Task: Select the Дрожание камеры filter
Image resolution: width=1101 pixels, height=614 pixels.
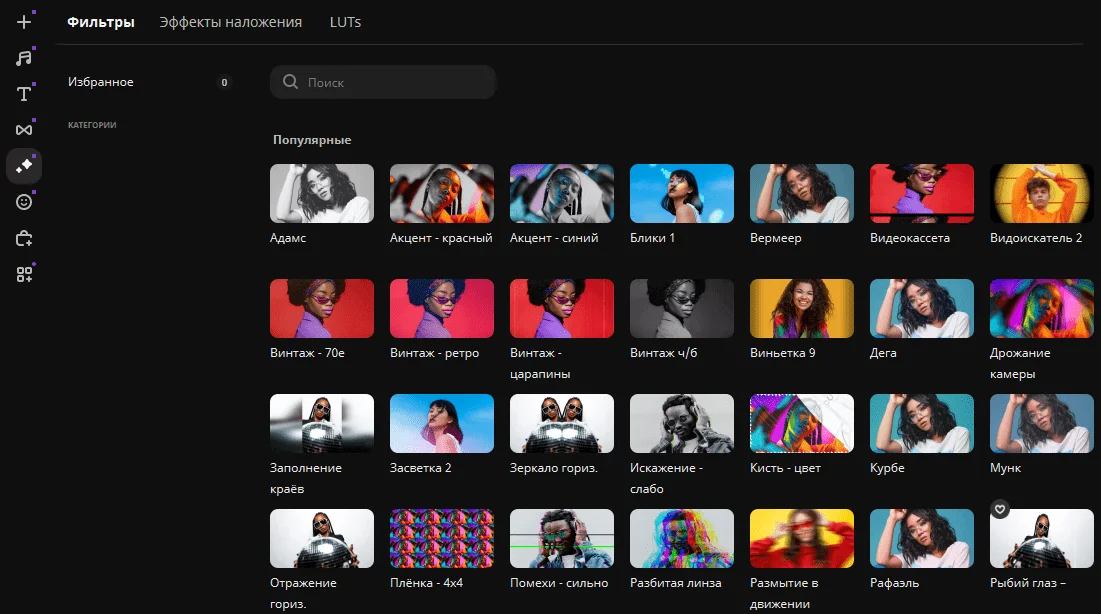Action: (1042, 308)
